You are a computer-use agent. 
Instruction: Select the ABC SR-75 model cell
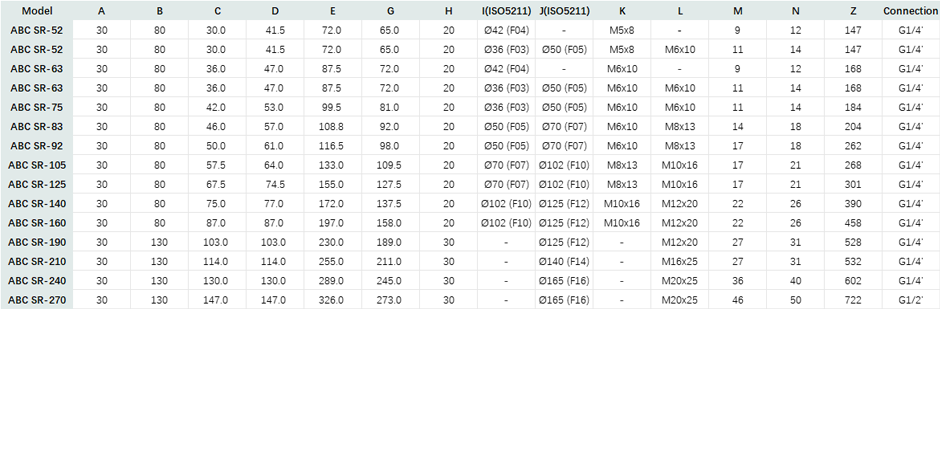(x=36, y=107)
